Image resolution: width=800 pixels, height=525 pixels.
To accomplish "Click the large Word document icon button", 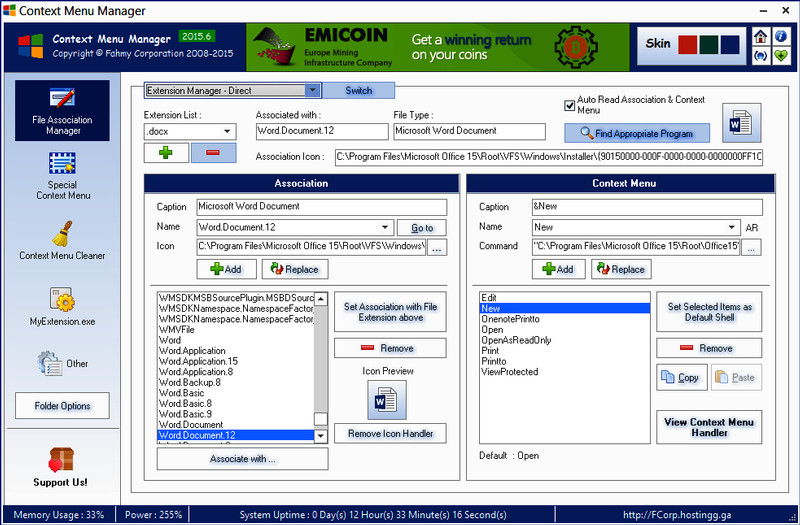I will pyautogui.click(x=741, y=123).
